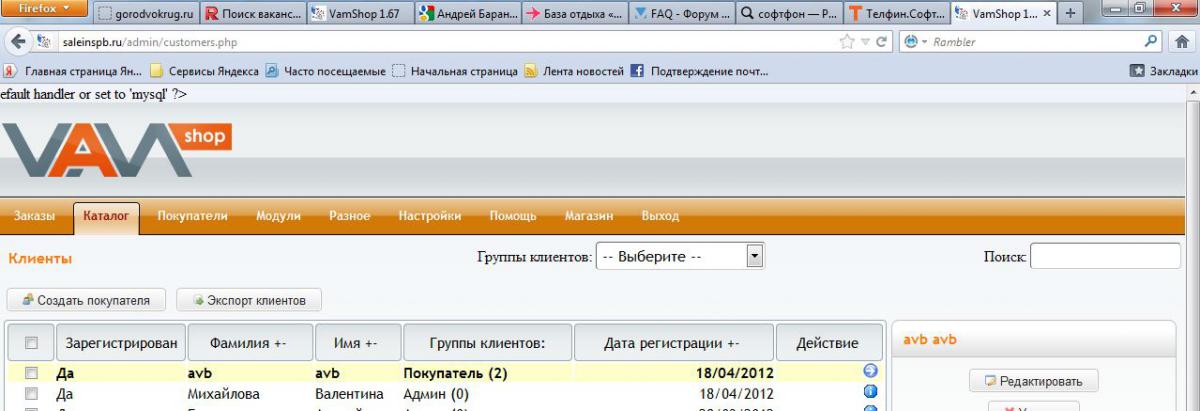This screenshot has height=411, width=1200.
Task: Click the Rambler search box
Action: 1035,42
